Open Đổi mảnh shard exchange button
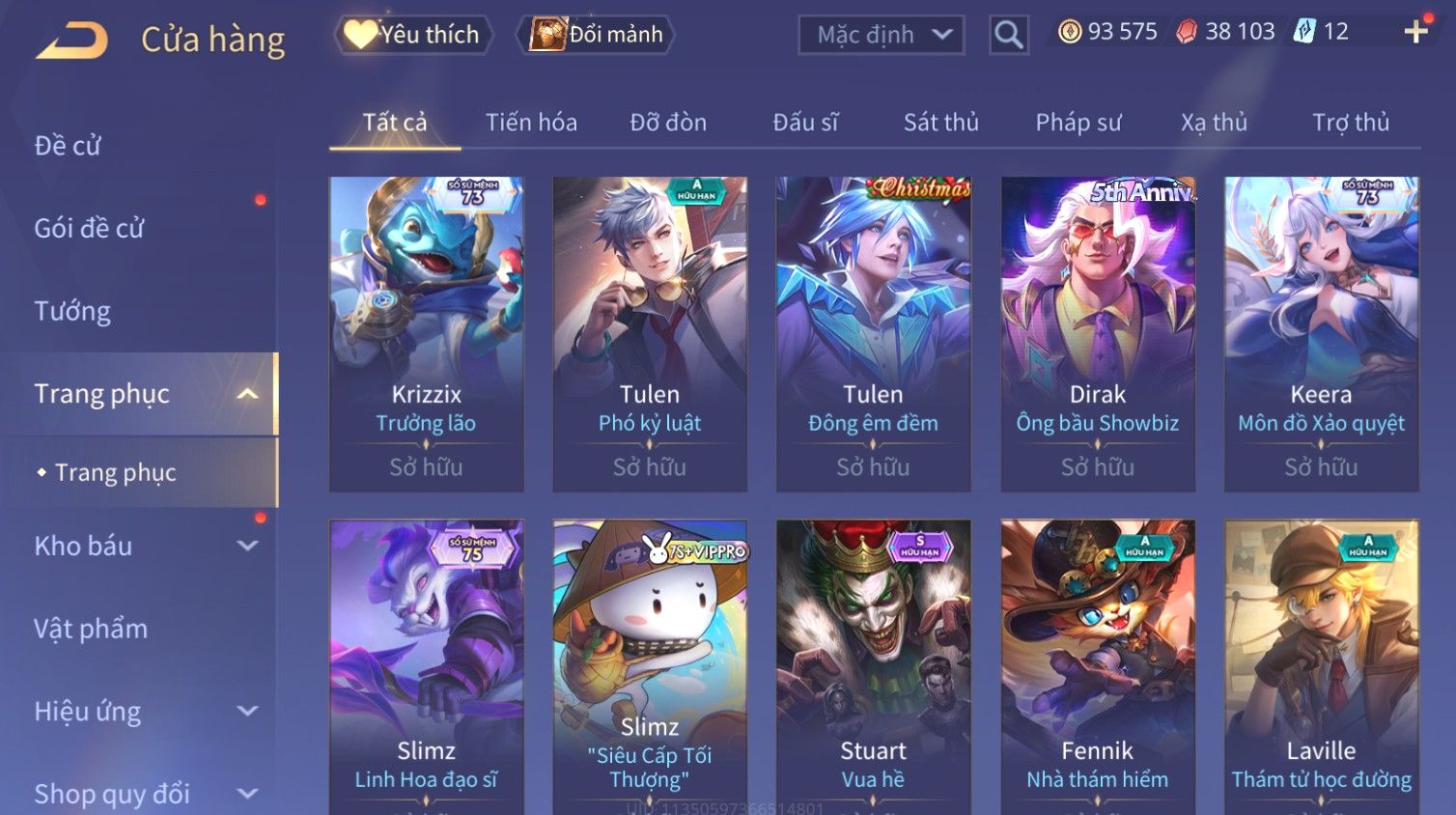This screenshot has height=815, width=1456. coord(596,35)
